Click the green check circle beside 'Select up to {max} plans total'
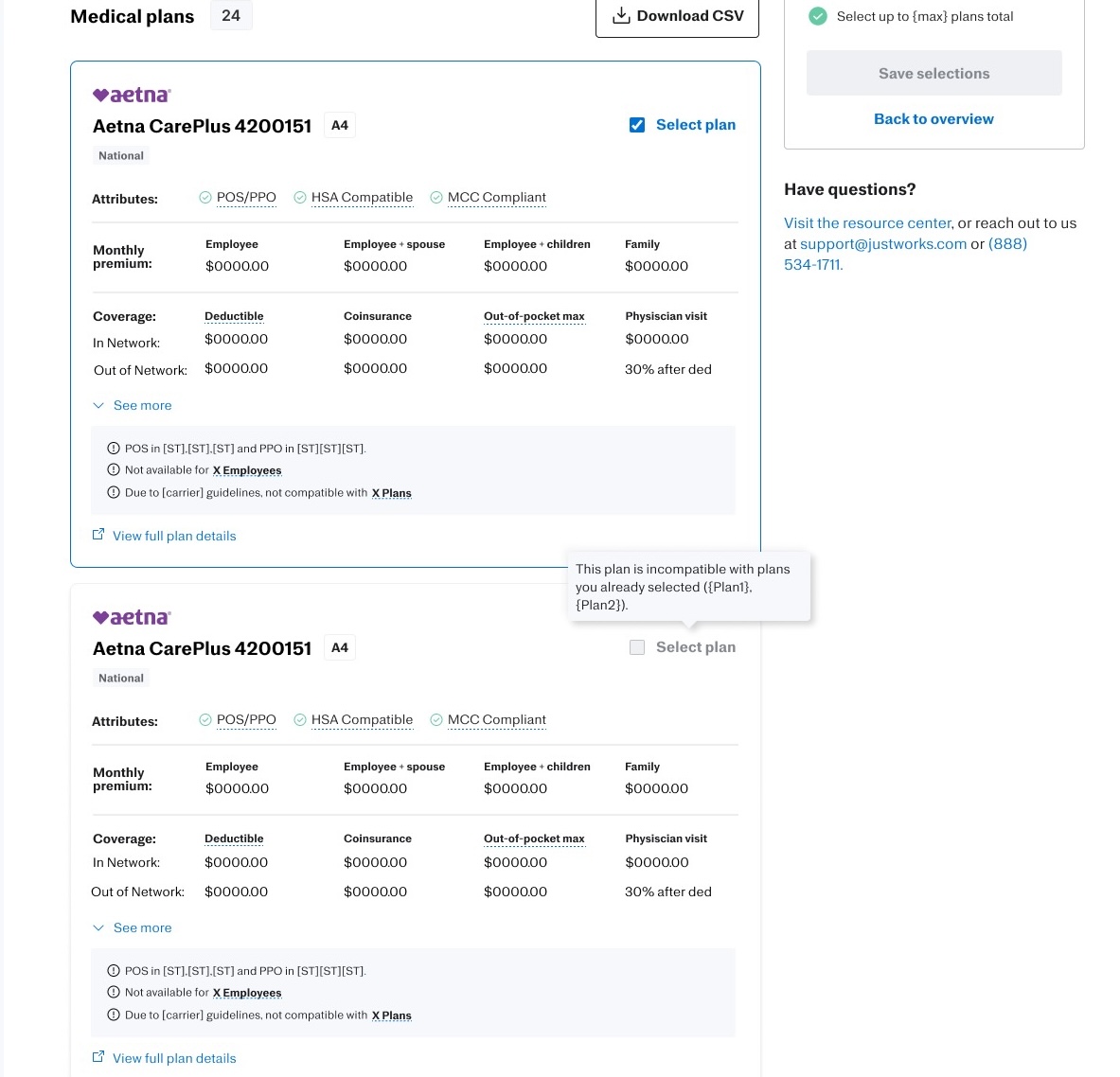 (817, 16)
